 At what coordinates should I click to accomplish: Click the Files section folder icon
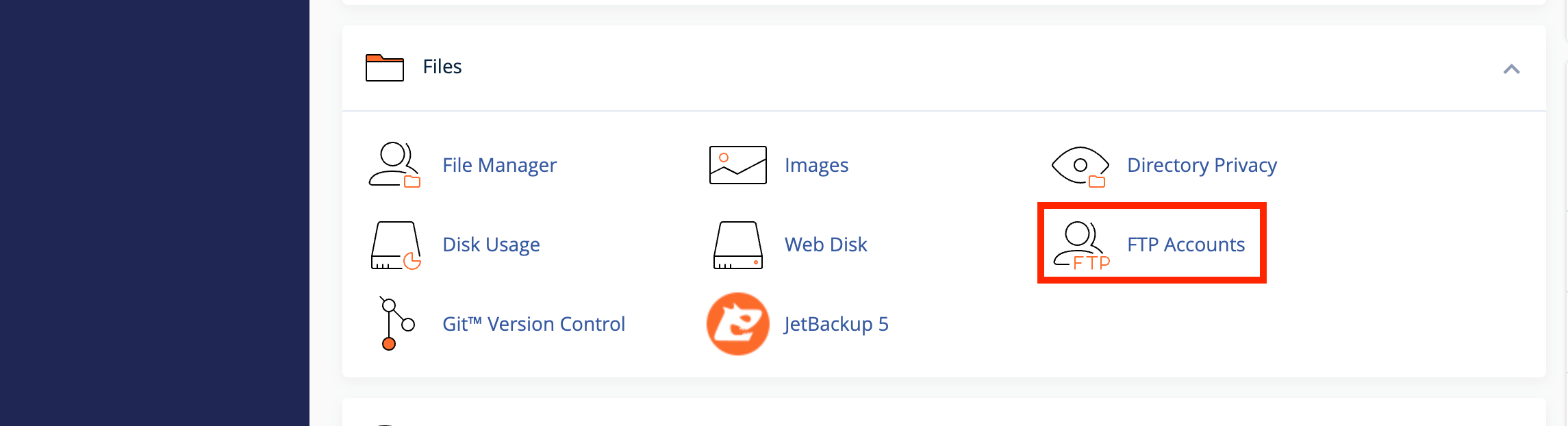pos(384,66)
